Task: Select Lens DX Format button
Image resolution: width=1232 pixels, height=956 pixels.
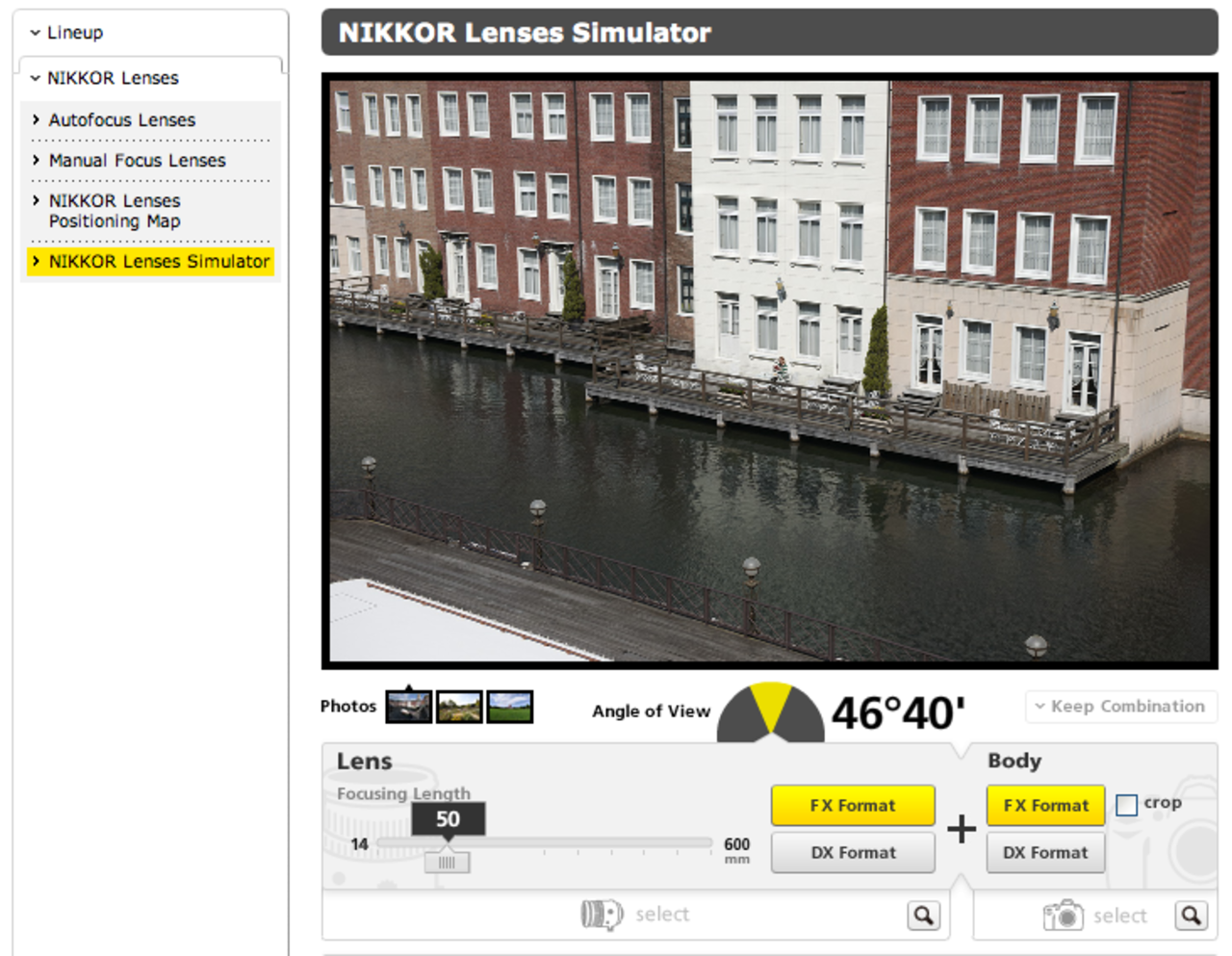Action: pos(853,852)
